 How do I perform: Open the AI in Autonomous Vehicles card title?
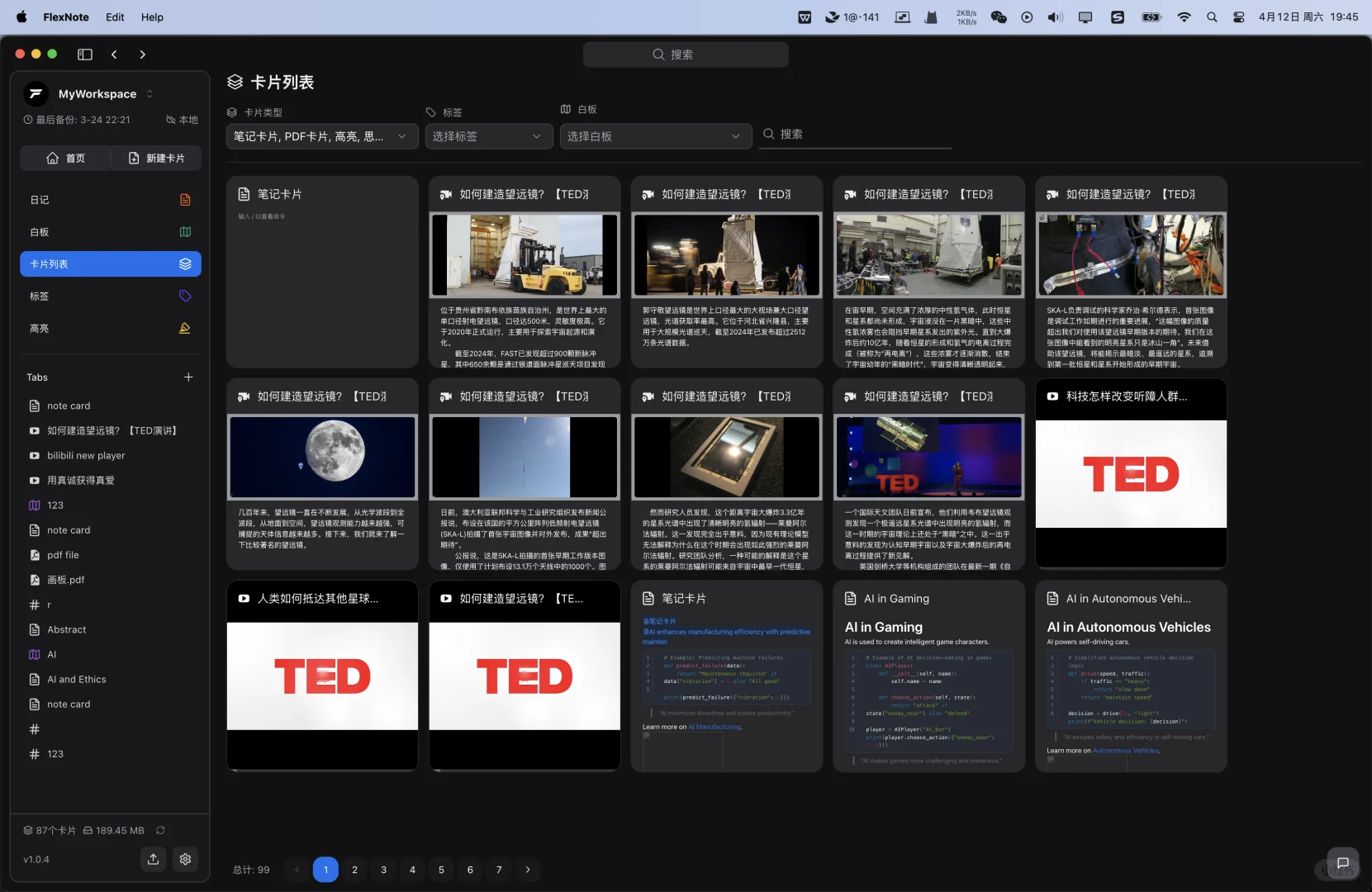pyautogui.click(x=1129, y=599)
